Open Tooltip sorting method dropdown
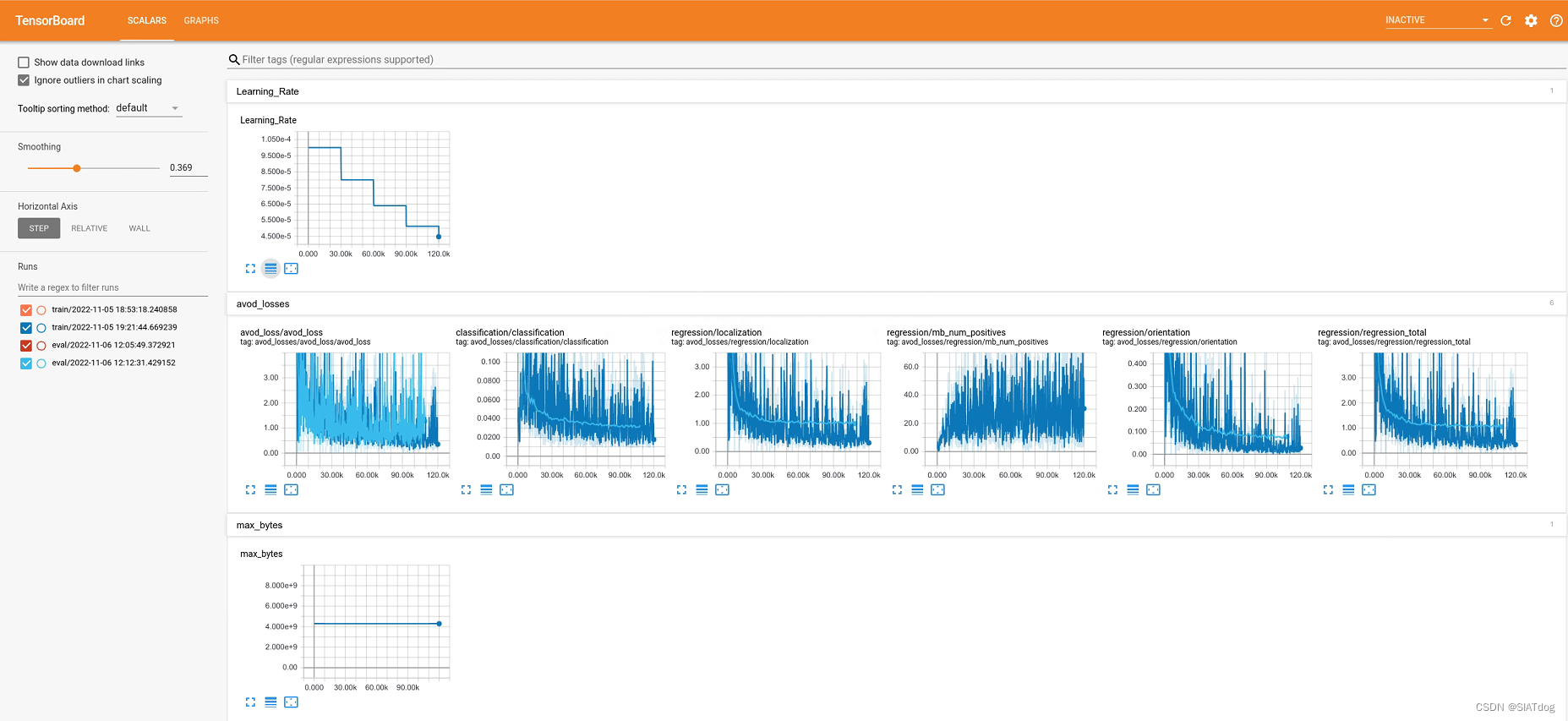 click(148, 108)
